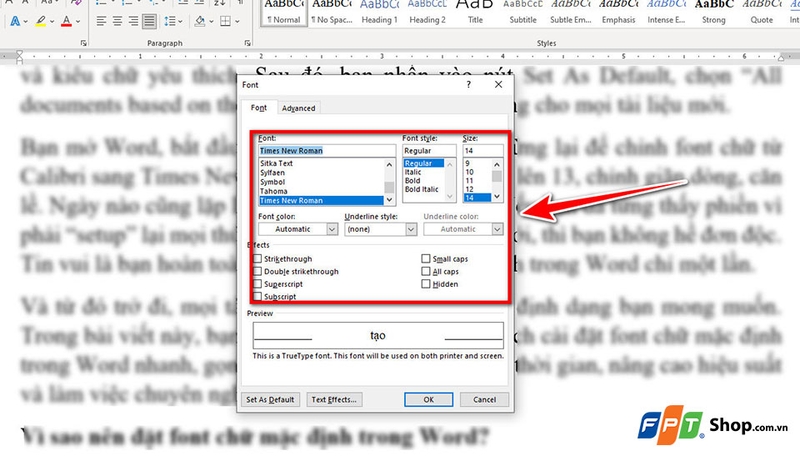Screen dimensions: 800x456
Task: Open the Underline style dropdown
Action: pyautogui.click(x=411, y=230)
